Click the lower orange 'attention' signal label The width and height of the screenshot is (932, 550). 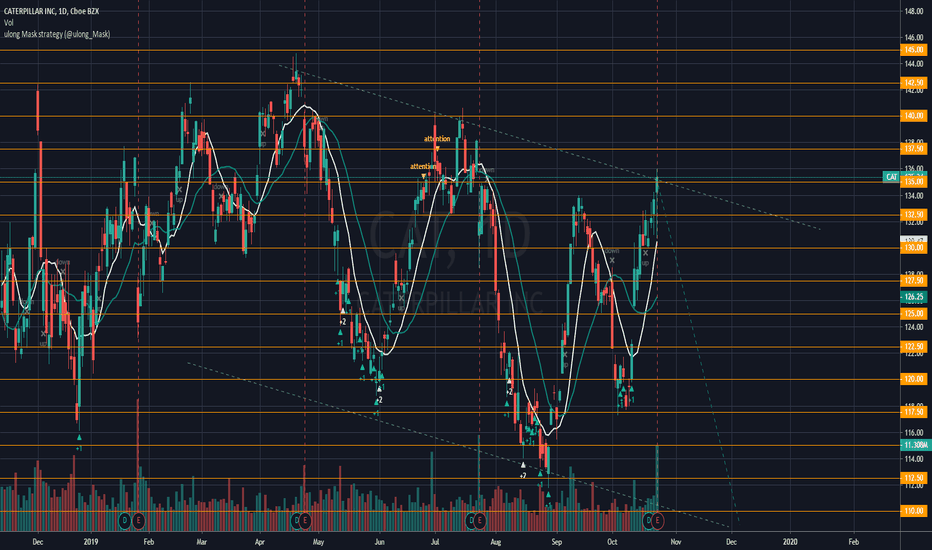click(423, 166)
